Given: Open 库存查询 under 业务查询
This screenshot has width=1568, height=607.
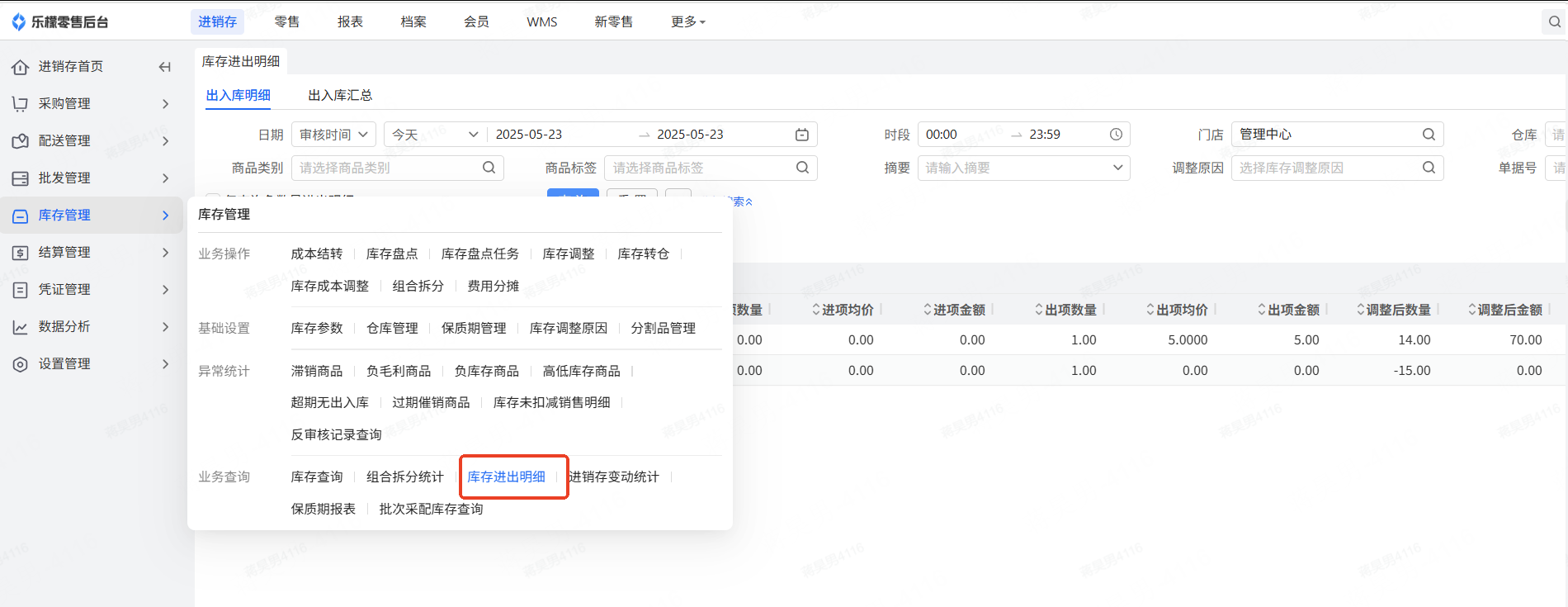Looking at the screenshot, I should (317, 477).
